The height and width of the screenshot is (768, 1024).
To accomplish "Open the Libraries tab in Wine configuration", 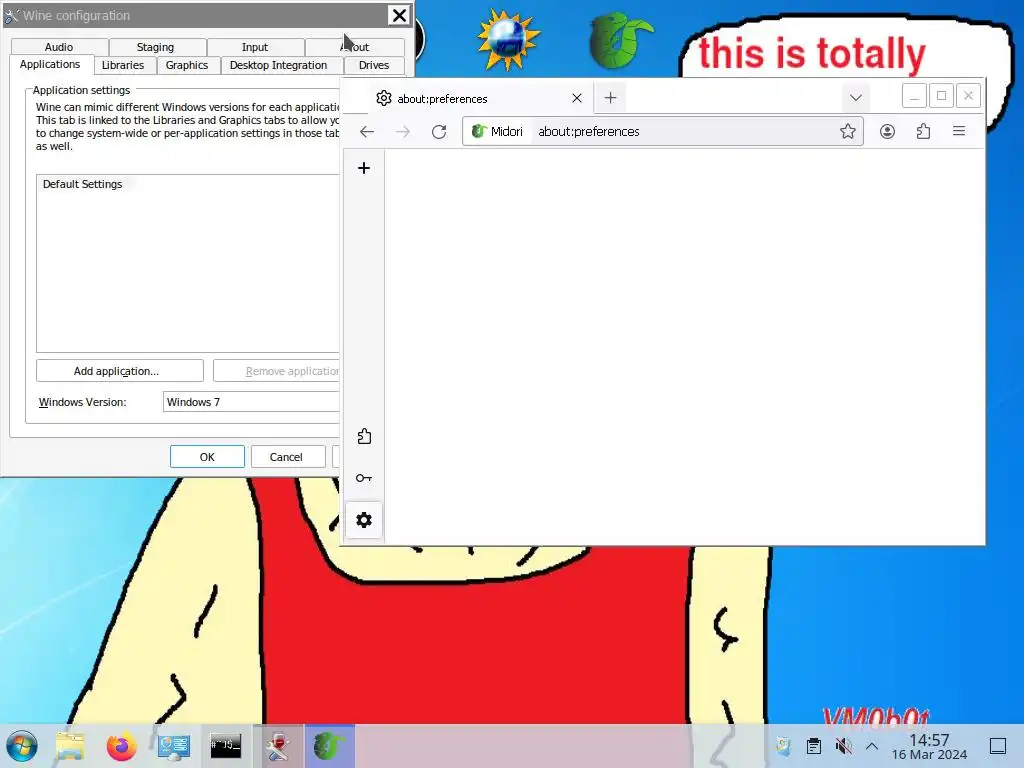I will pos(123,65).
